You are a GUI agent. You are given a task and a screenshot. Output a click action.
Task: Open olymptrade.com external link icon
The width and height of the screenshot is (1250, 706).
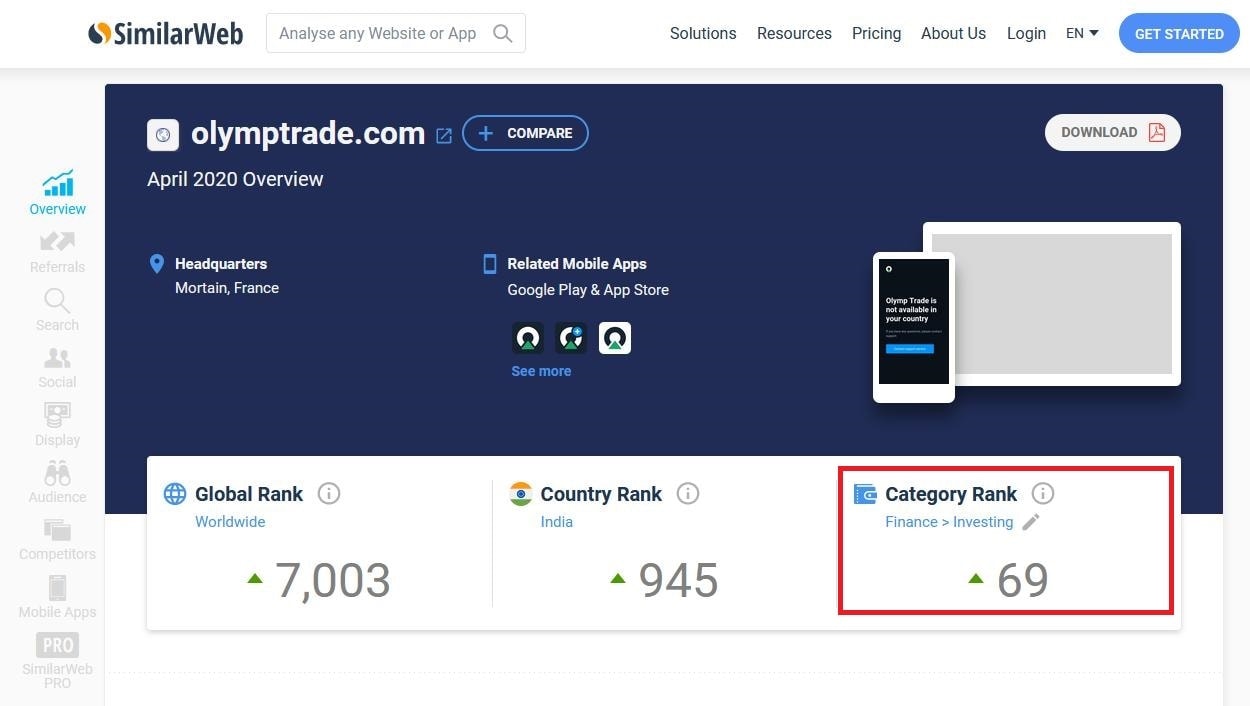[x=444, y=135]
